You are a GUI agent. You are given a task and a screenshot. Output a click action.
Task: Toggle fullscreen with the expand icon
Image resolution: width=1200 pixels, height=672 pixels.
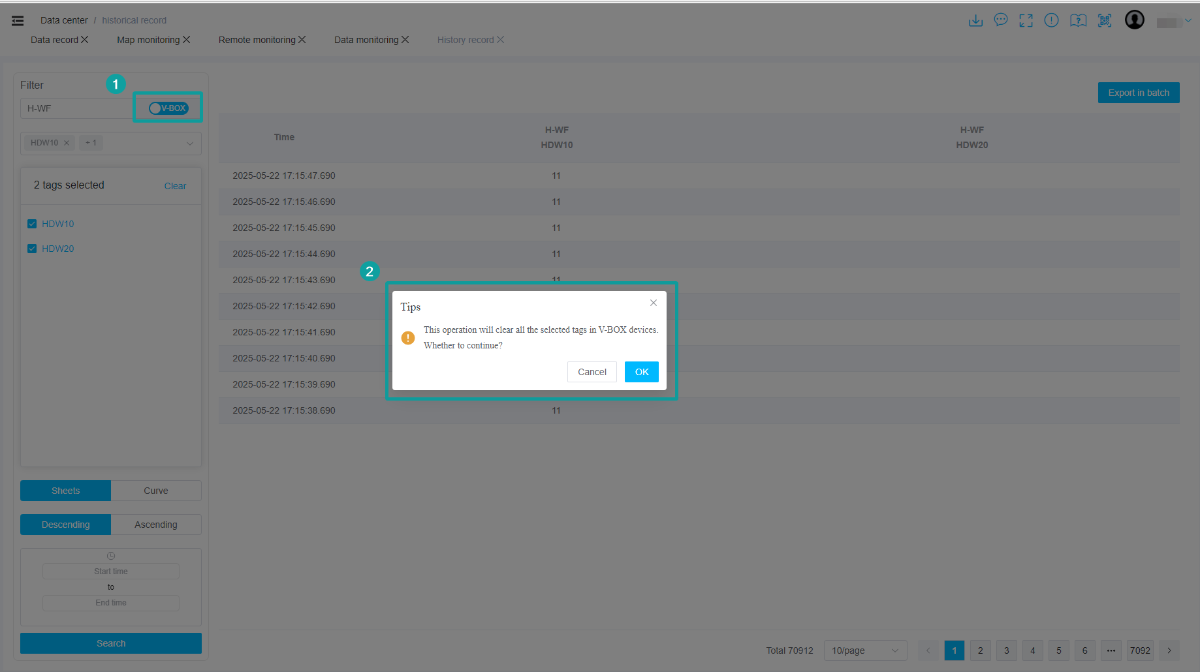[1026, 20]
